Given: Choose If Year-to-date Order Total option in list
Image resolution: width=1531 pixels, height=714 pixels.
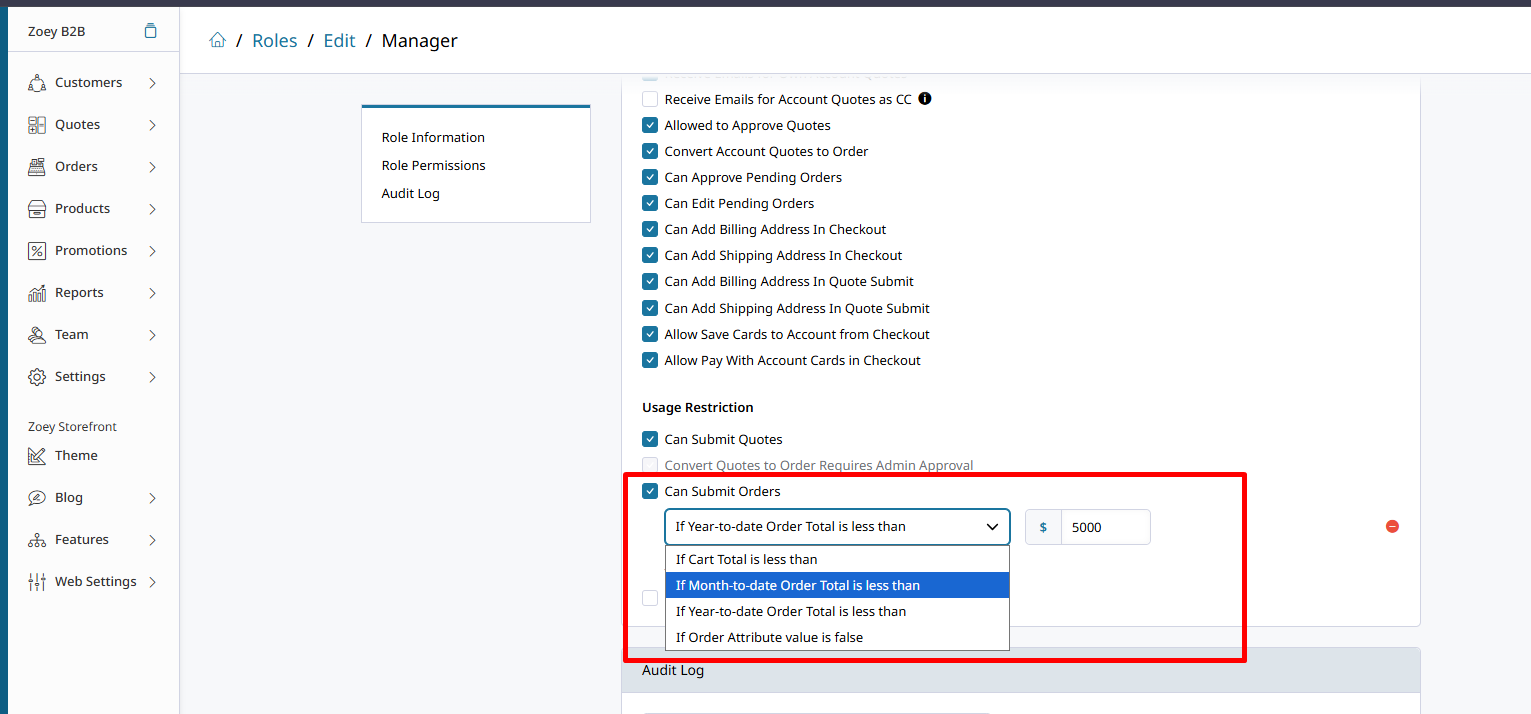Looking at the screenshot, I should [837, 611].
